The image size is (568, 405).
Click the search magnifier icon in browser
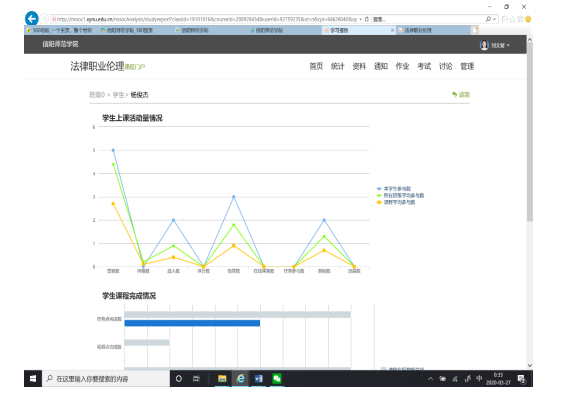[x=488, y=19]
